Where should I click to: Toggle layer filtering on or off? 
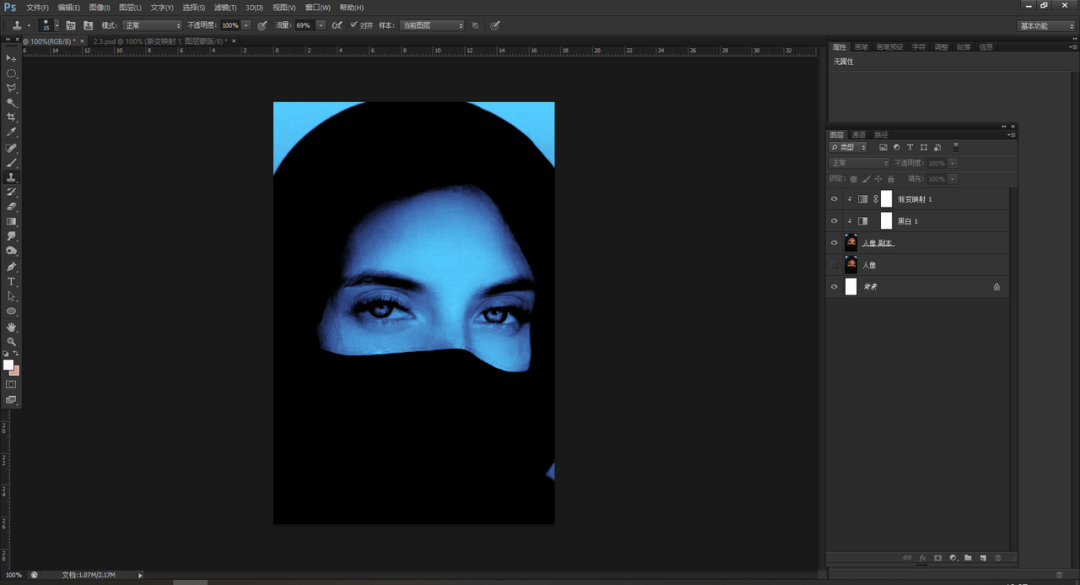tap(955, 147)
